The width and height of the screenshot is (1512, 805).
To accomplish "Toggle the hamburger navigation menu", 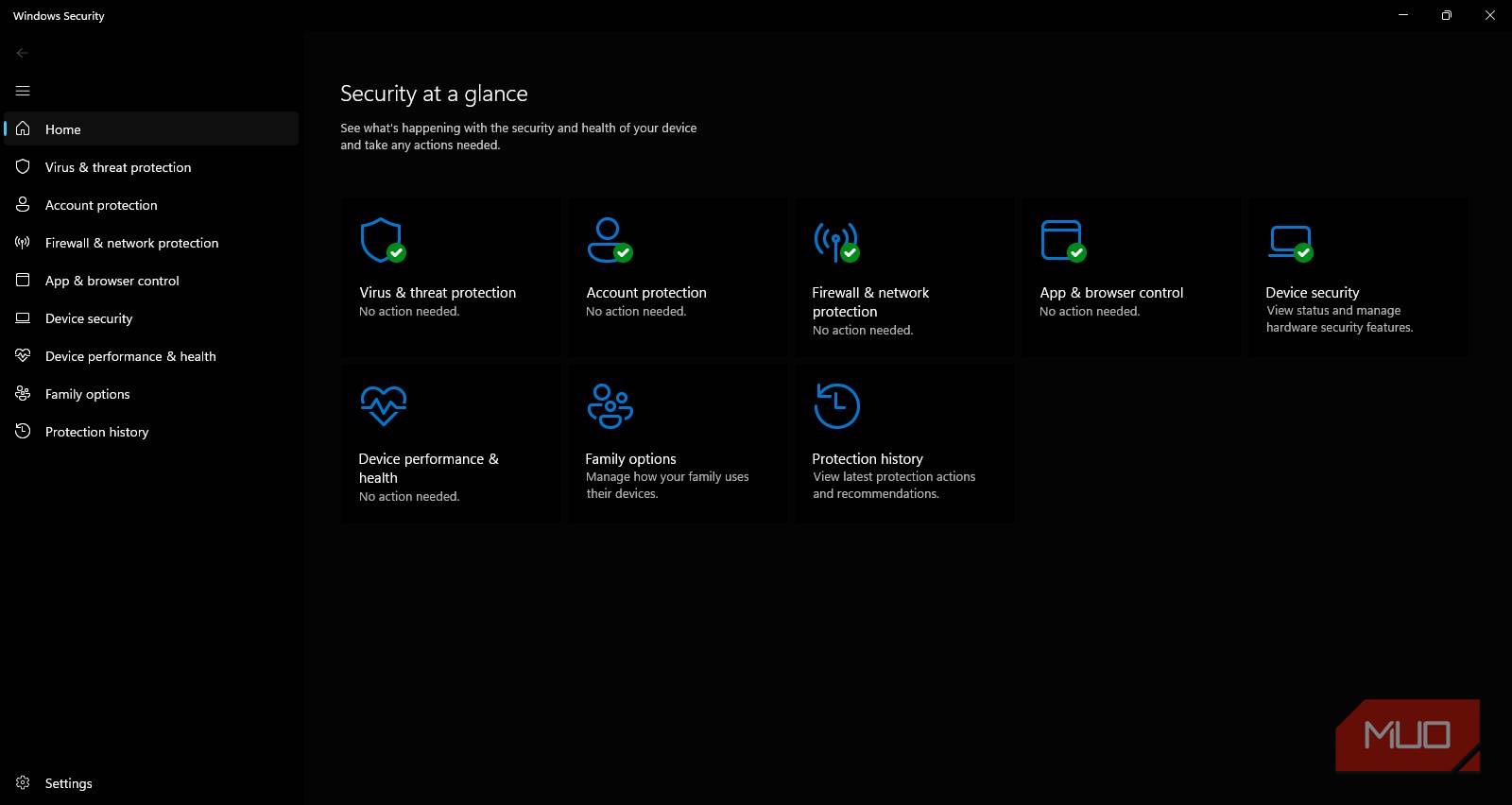I will (23, 91).
